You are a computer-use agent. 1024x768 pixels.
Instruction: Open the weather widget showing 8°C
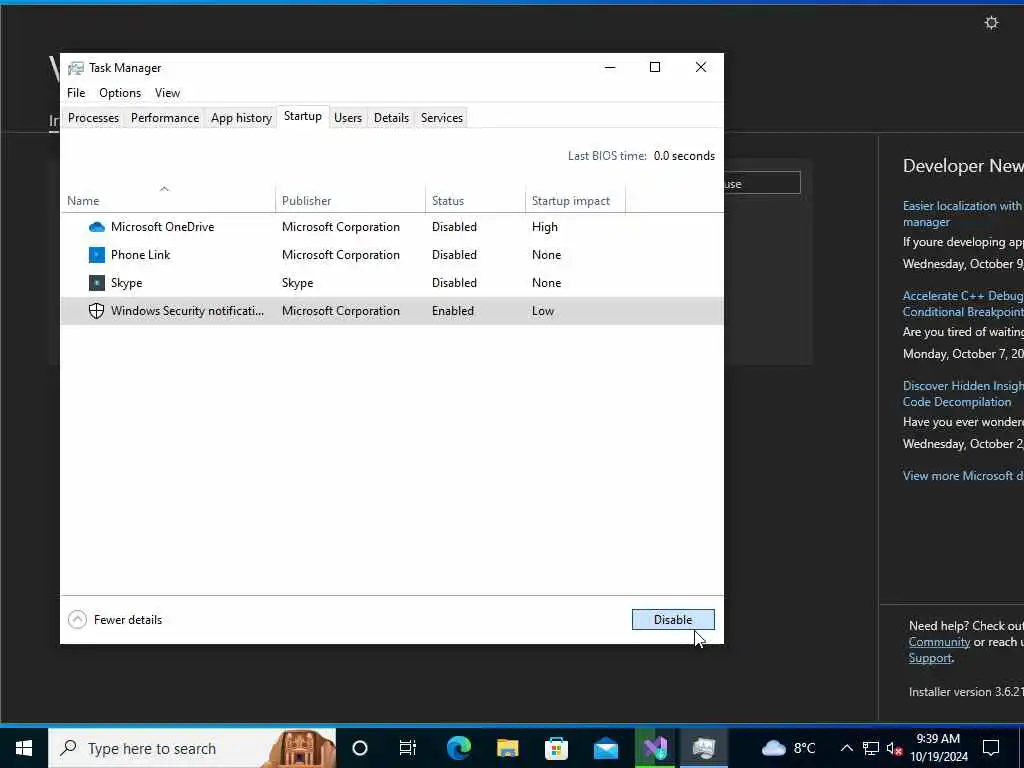pyautogui.click(x=789, y=748)
